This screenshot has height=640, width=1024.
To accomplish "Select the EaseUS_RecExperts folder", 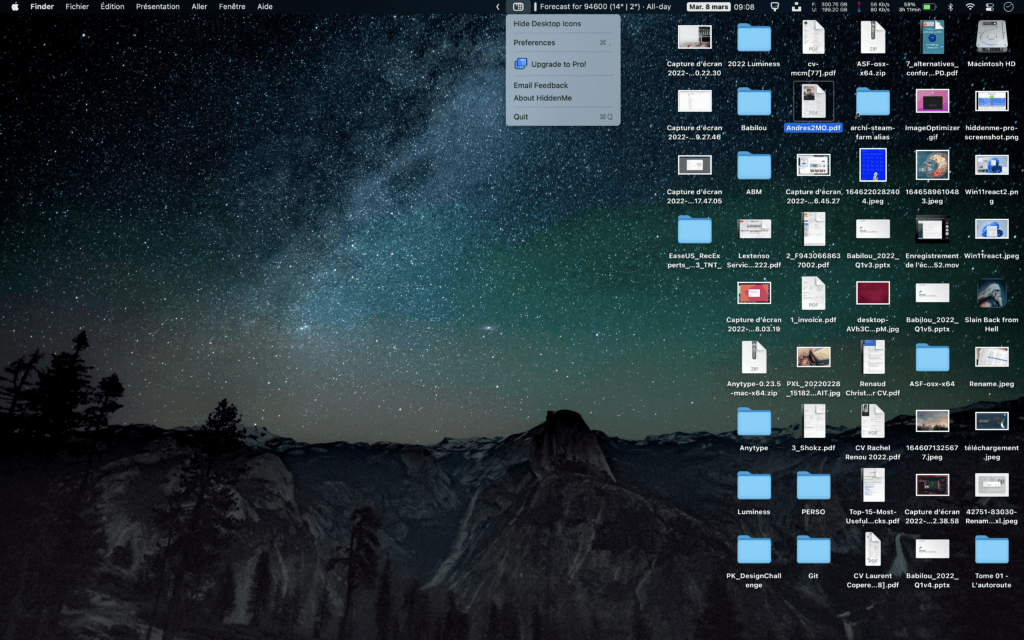I will 694,230.
